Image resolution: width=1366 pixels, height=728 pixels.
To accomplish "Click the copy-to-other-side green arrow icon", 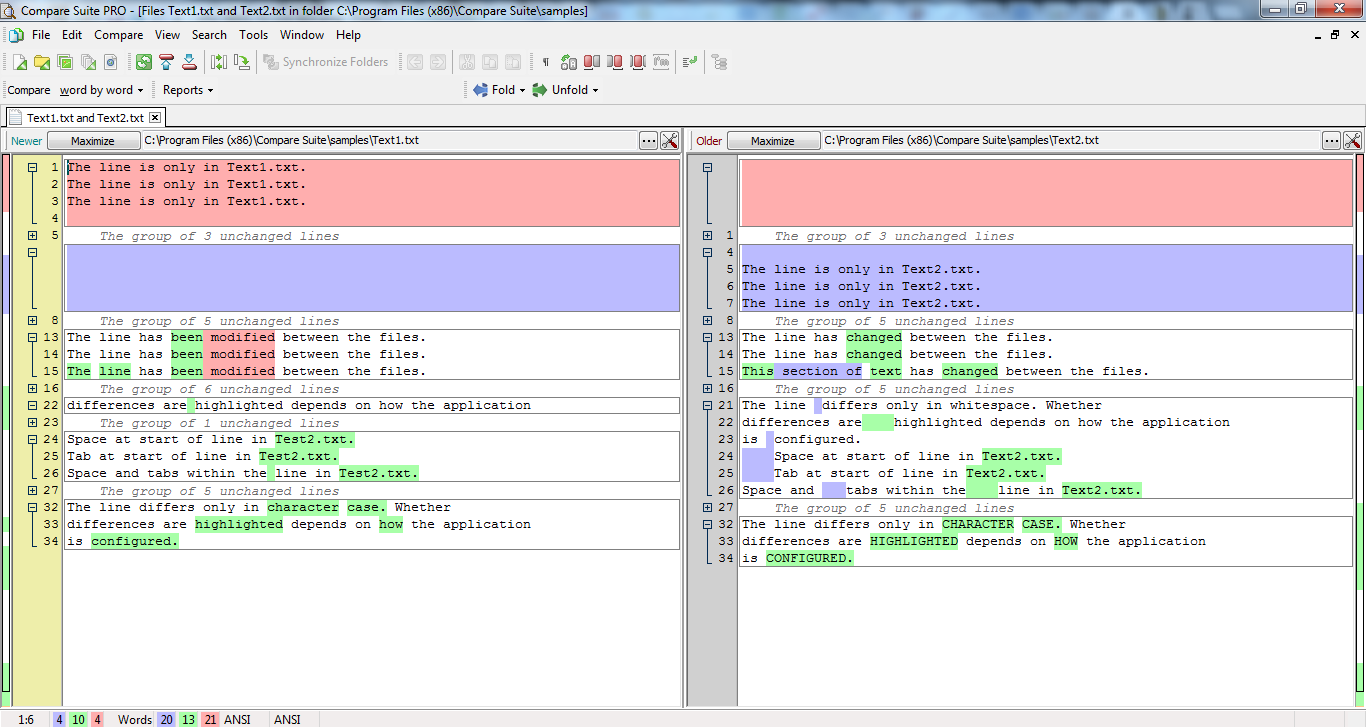I will coord(242,62).
